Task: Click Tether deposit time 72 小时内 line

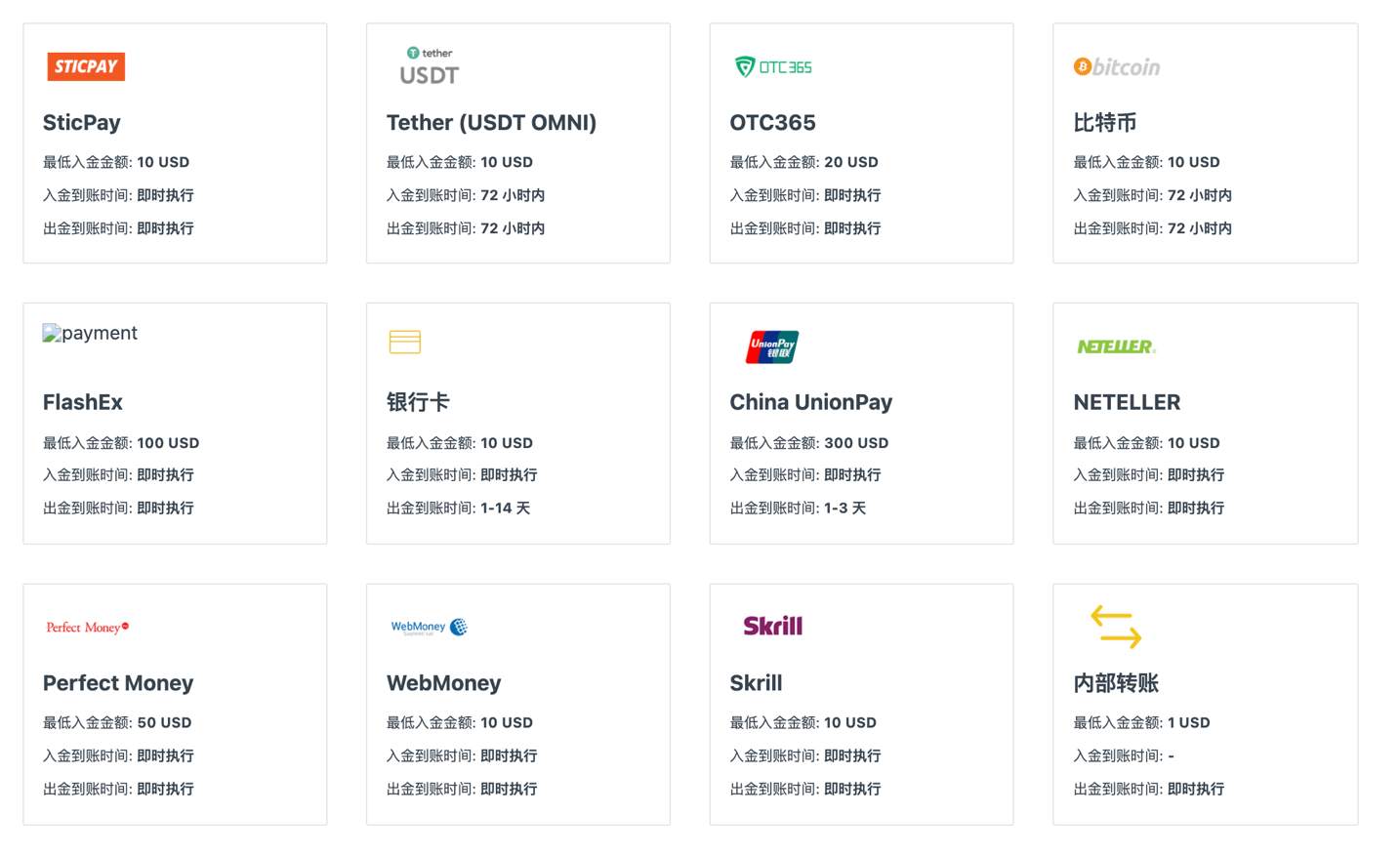Action: [466, 195]
